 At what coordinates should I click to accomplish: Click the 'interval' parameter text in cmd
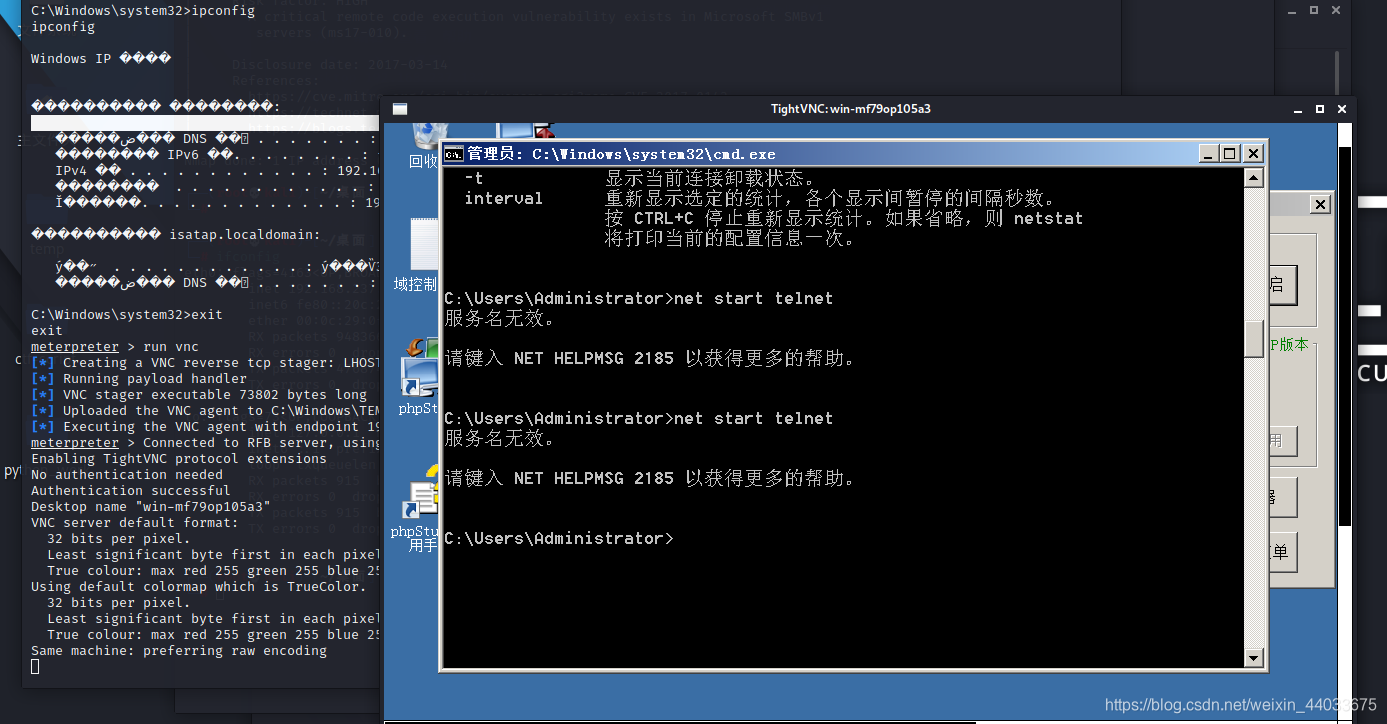pyautogui.click(x=503, y=198)
